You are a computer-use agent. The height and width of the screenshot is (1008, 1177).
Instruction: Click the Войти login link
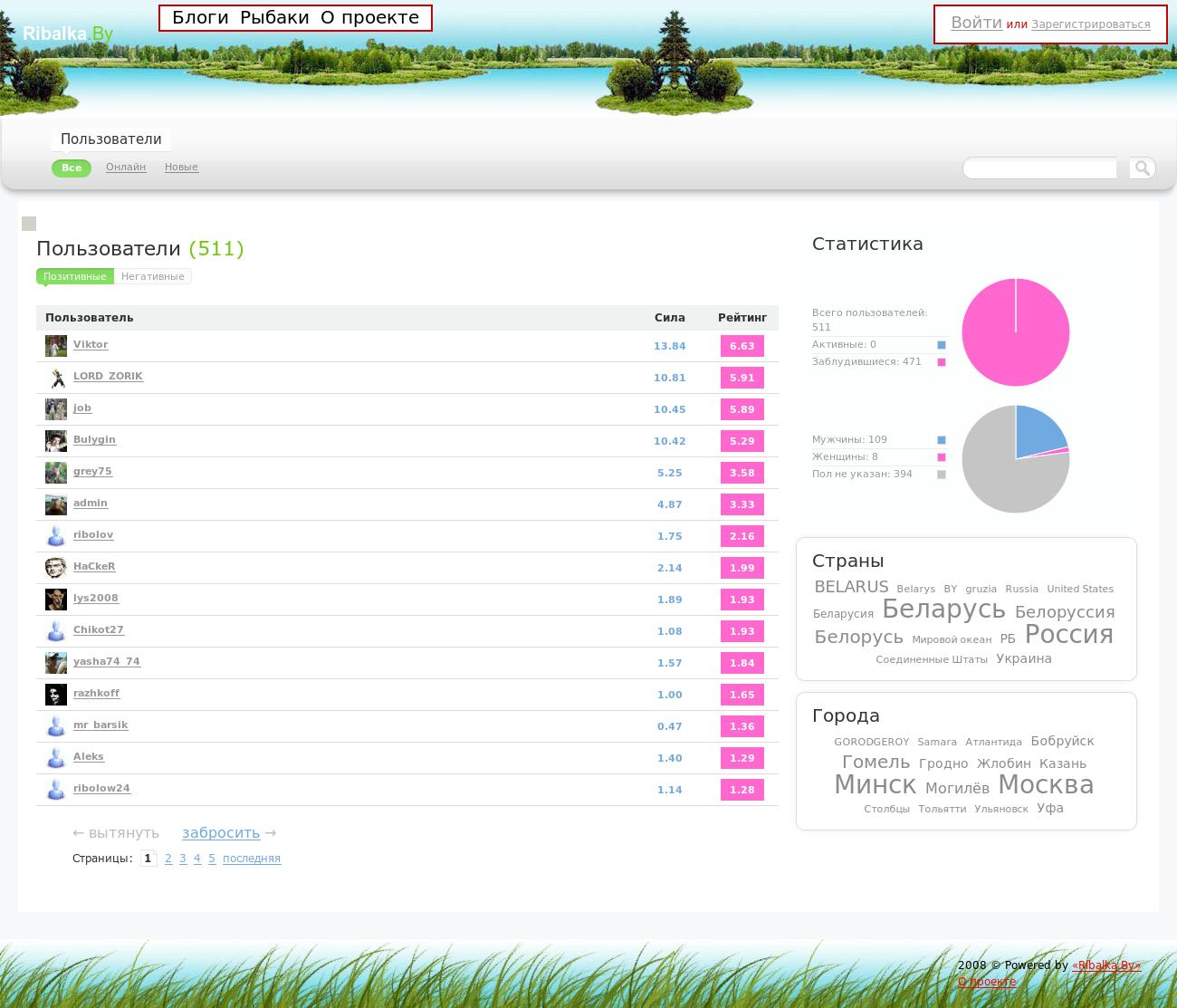click(976, 23)
